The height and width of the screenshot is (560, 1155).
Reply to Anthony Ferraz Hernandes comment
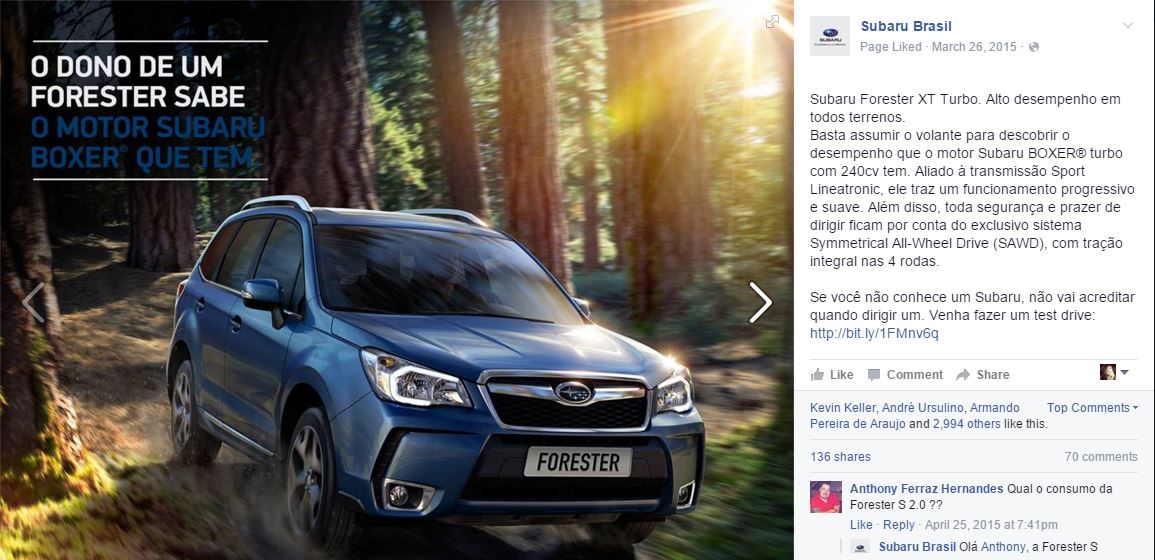click(898, 525)
